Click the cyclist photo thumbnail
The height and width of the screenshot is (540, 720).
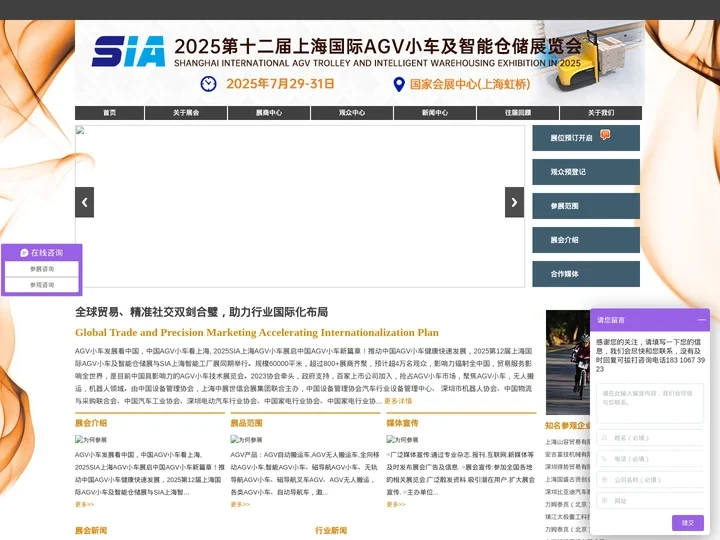pyautogui.click(x=568, y=362)
